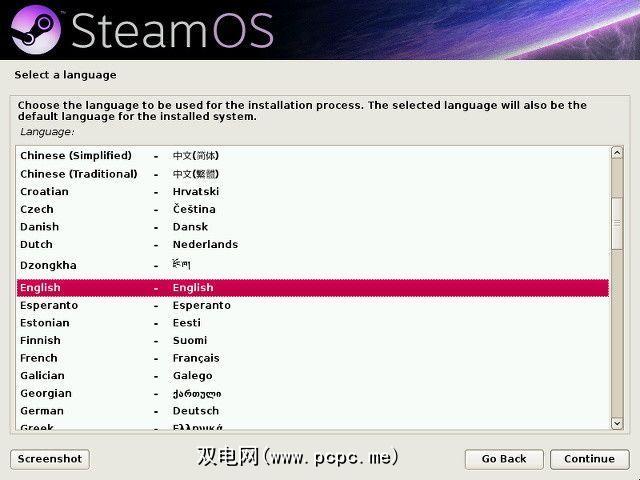Choose German - Deutsch language
Image resolution: width=640 pixels, height=480 pixels.
pyautogui.click(x=313, y=411)
